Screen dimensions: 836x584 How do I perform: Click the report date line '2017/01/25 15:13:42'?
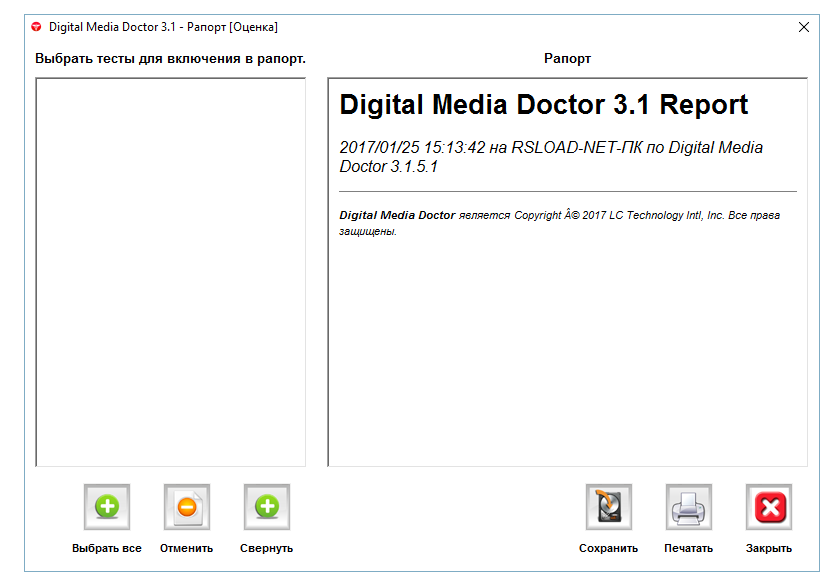412,147
